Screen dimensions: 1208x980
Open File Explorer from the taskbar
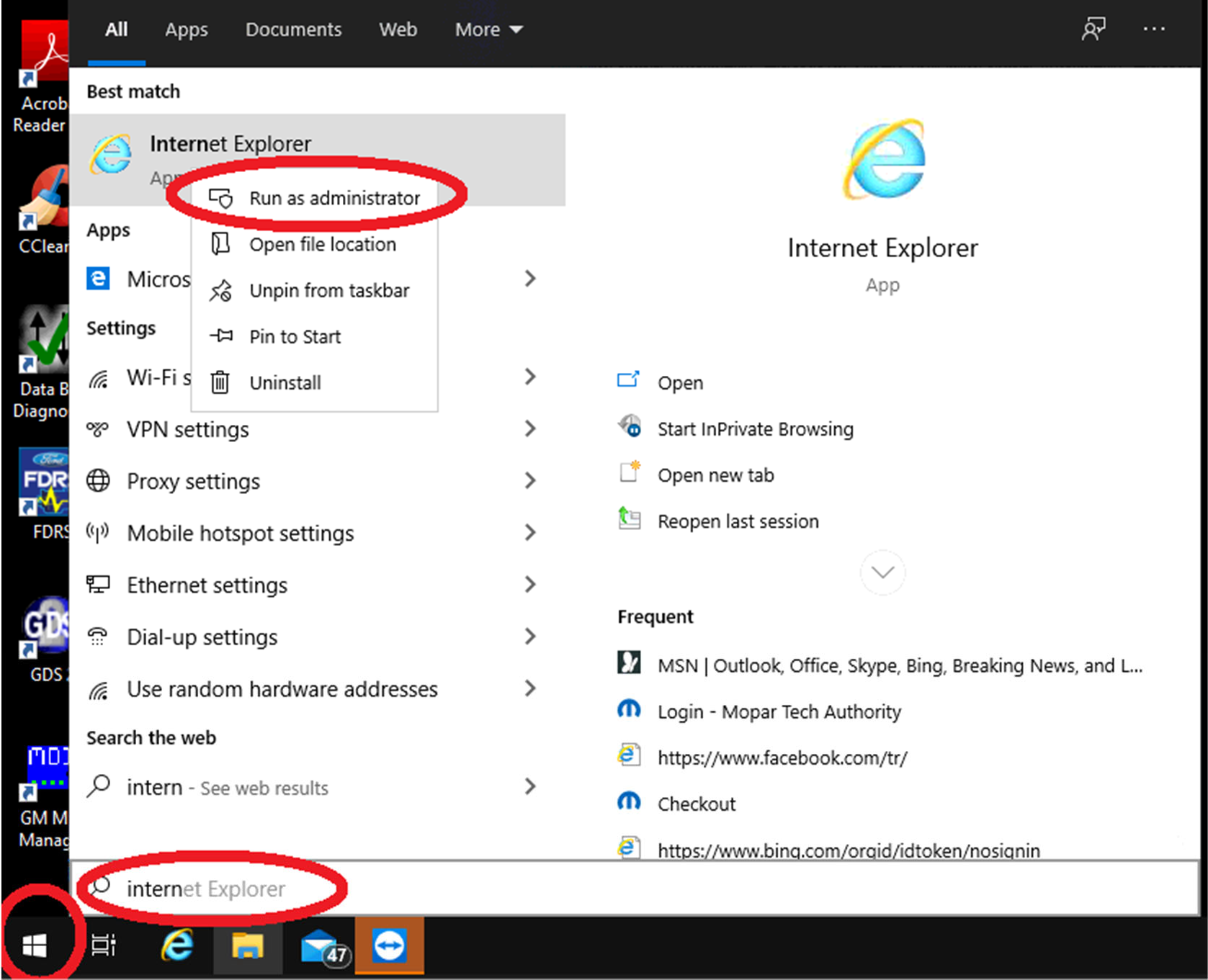(247, 945)
